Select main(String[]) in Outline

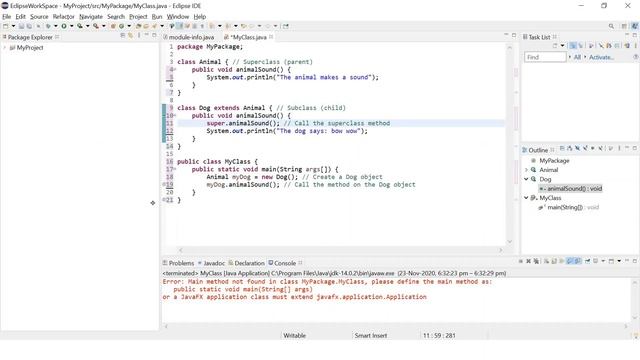click(569, 207)
